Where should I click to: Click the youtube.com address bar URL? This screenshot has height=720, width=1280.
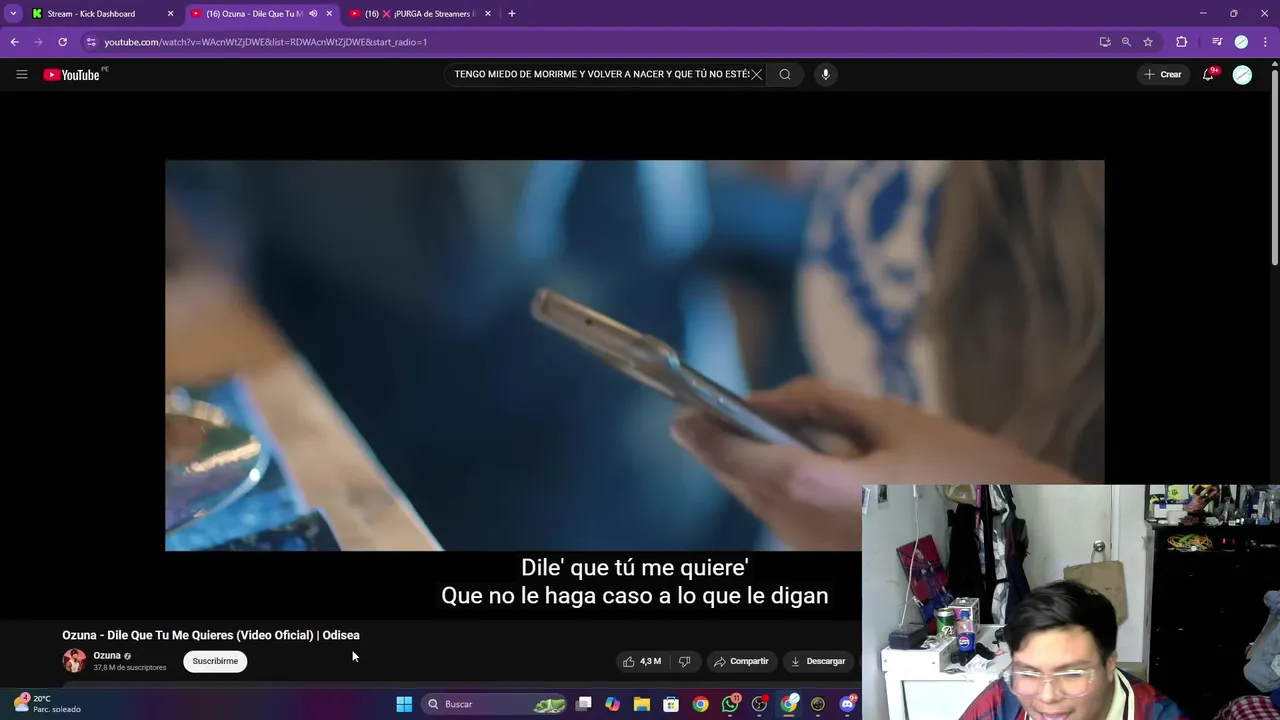[265, 42]
